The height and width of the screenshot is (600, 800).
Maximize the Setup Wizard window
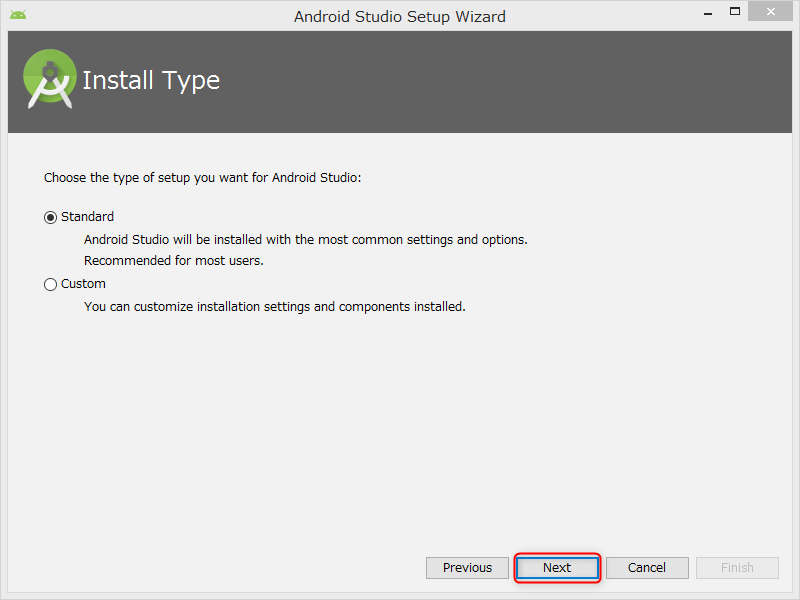coord(735,12)
